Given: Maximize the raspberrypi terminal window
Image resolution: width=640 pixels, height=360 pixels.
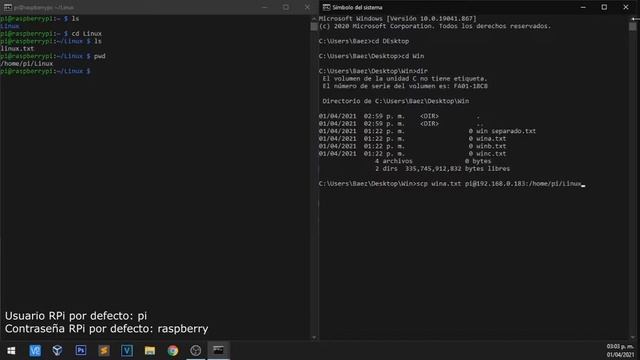Looking at the screenshot, I should [x=286, y=7].
